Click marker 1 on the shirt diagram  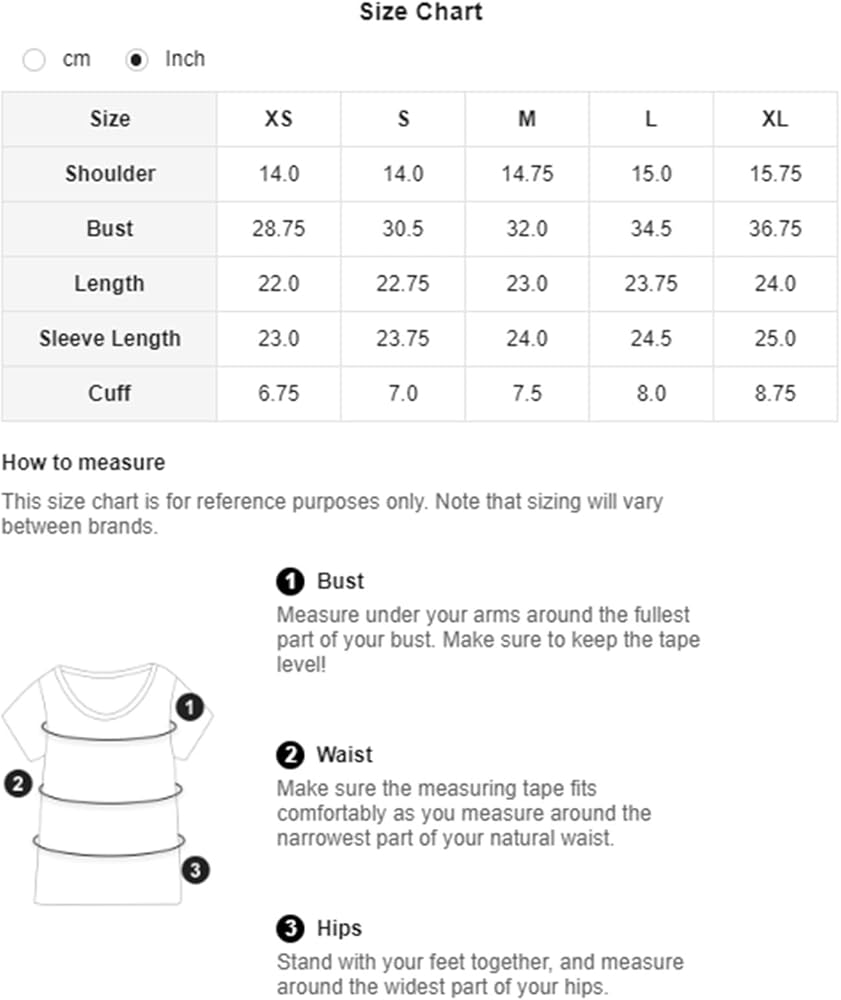tap(190, 708)
